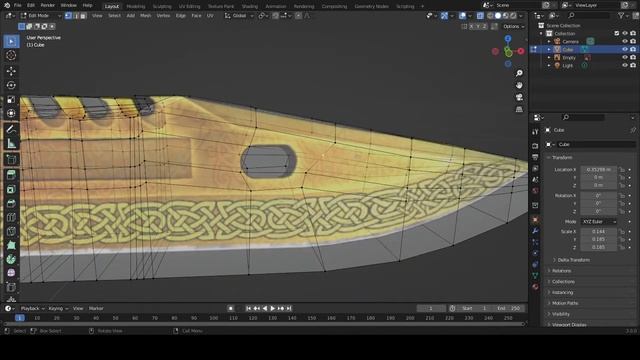
Task: Click the play animation button
Action: [x=272, y=309]
